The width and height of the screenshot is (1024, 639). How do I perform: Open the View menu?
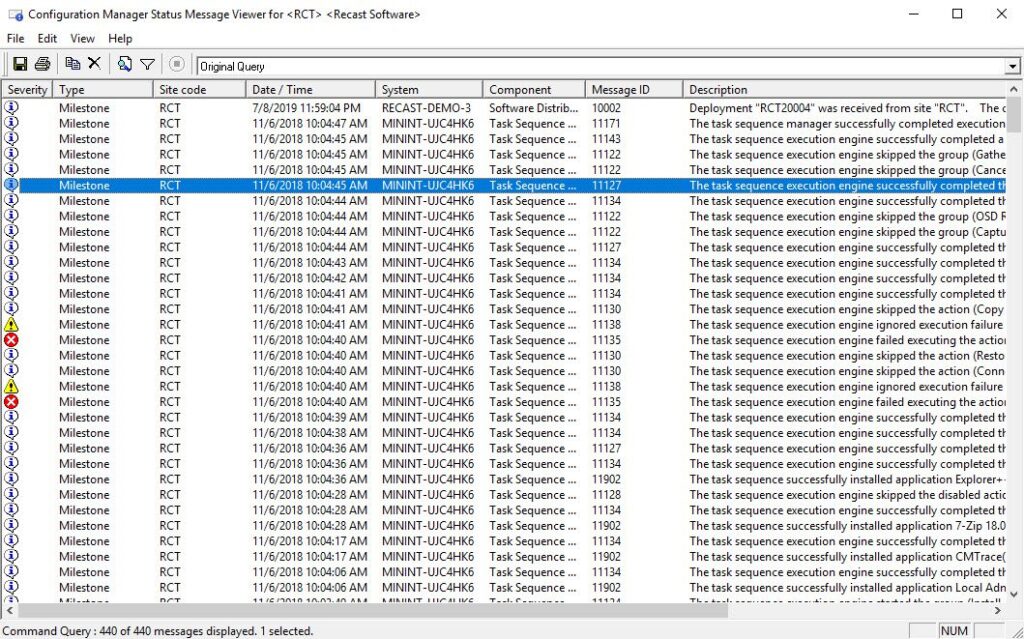(x=82, y=38)
